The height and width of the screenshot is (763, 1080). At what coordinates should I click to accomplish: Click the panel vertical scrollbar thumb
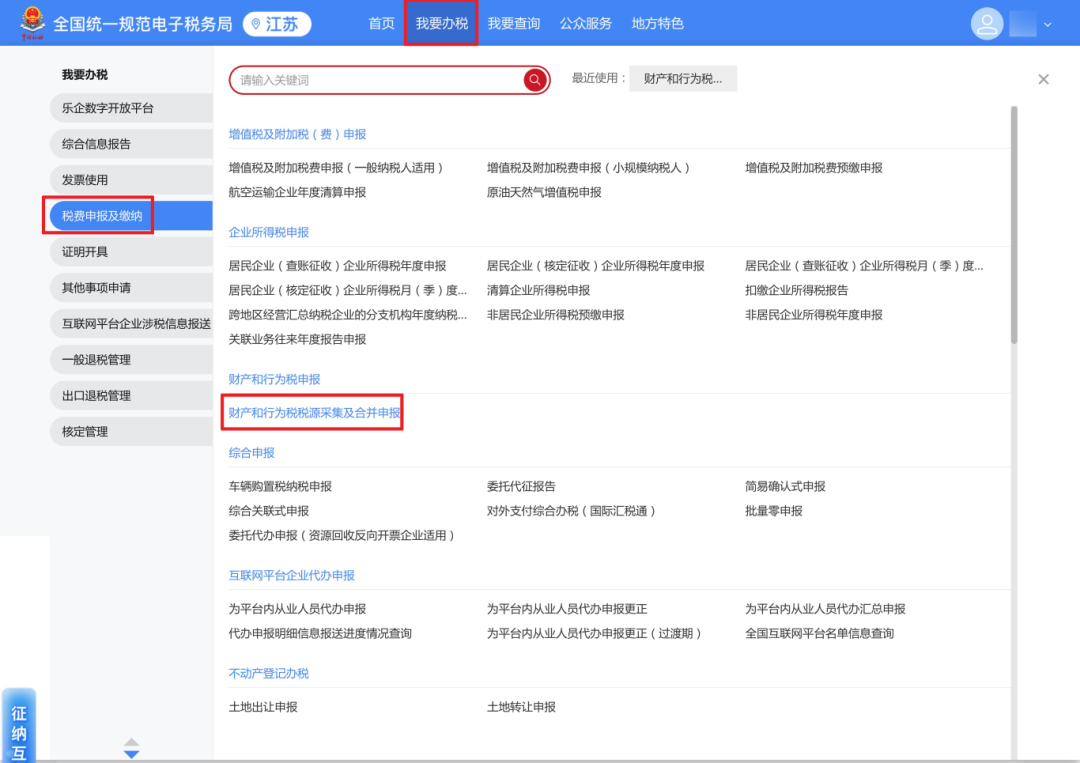[1014, 224]
